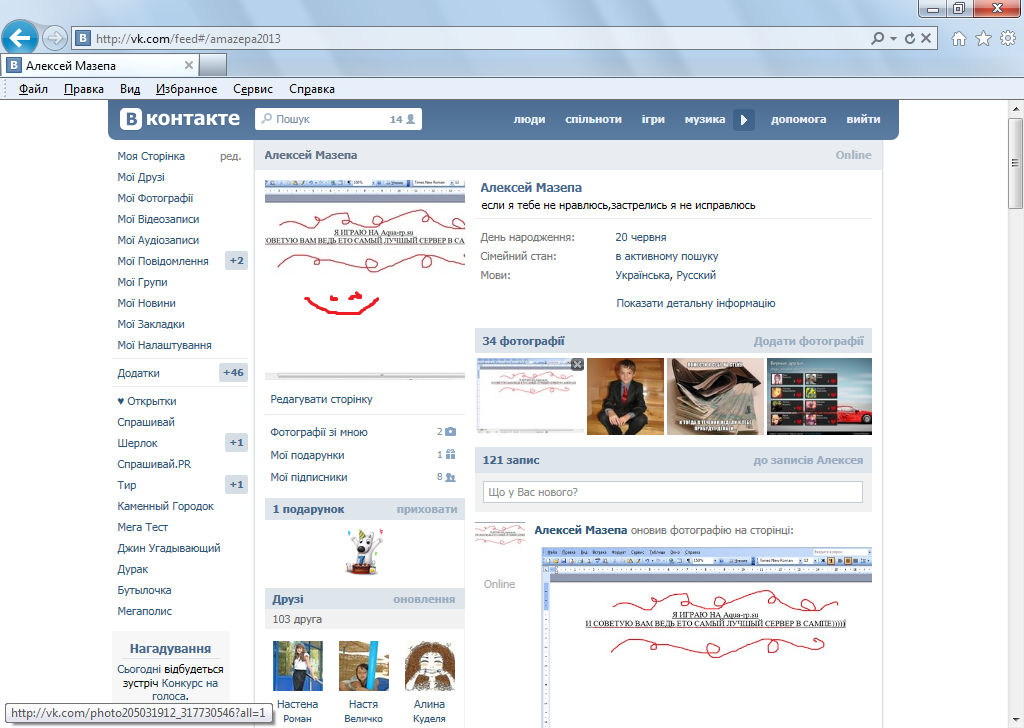Click Редагувати сторінку link
Image resolution: width=1024 pixels, height=728 pixels.
click(x=321, y=399)
